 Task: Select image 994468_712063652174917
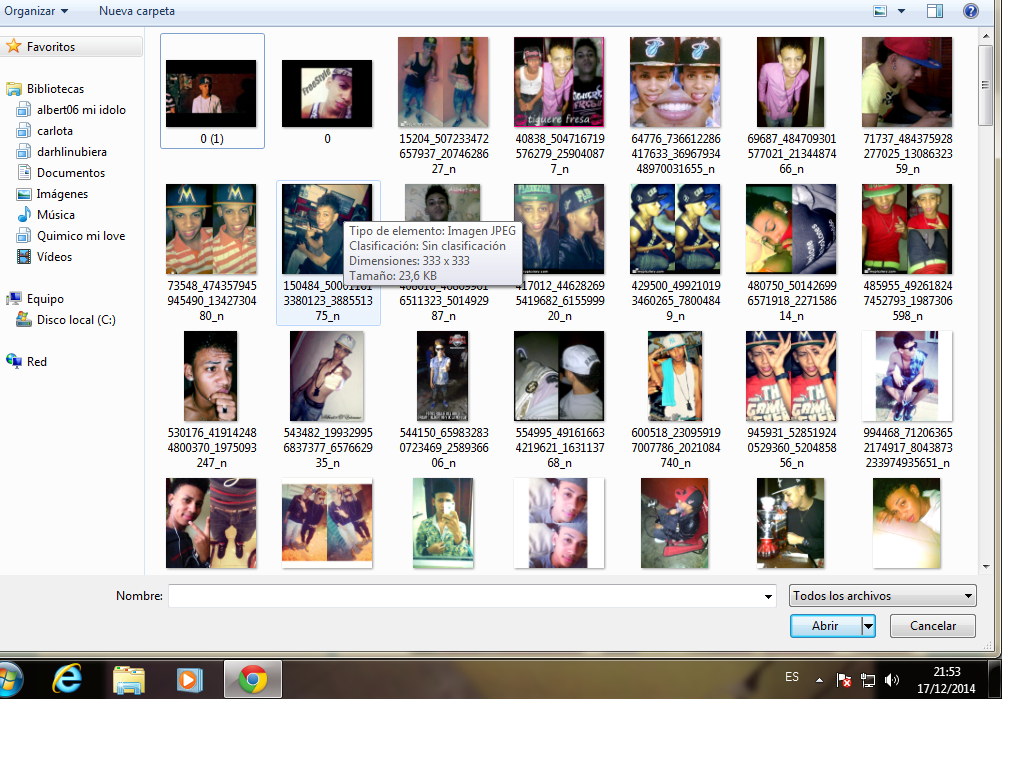907,376
